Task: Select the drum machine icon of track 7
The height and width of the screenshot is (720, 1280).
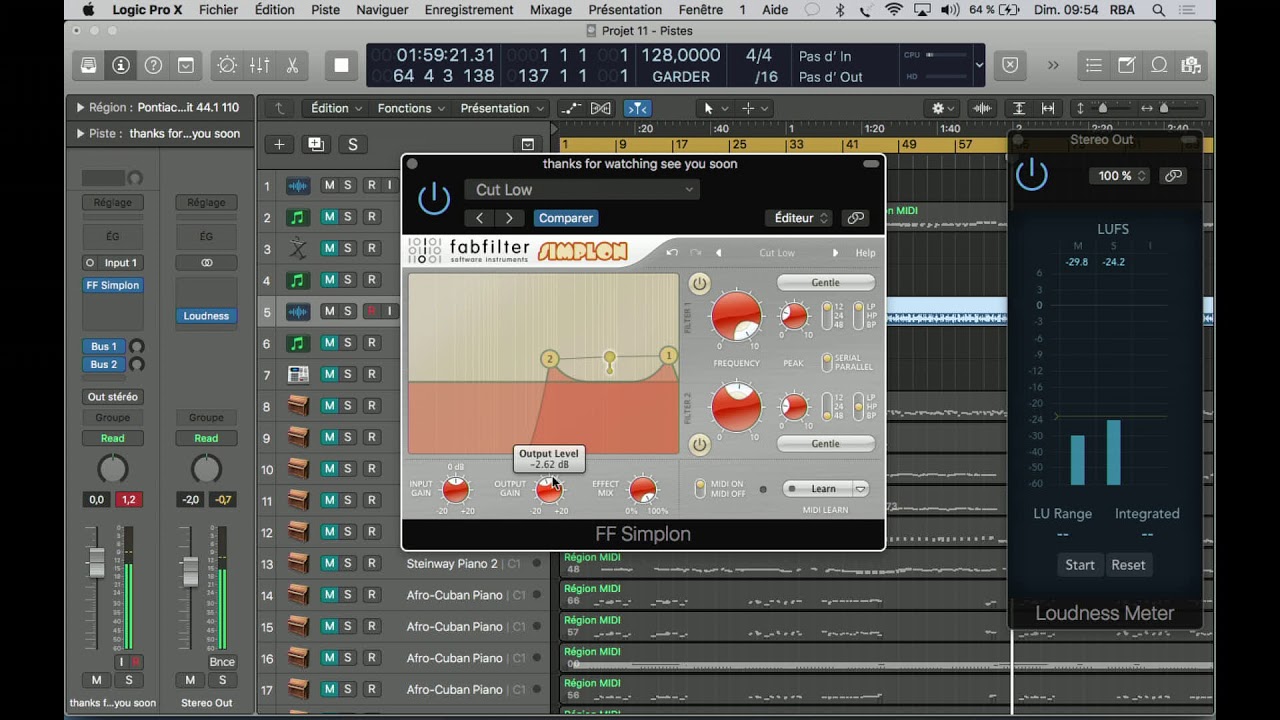Action: click(298, 374)
